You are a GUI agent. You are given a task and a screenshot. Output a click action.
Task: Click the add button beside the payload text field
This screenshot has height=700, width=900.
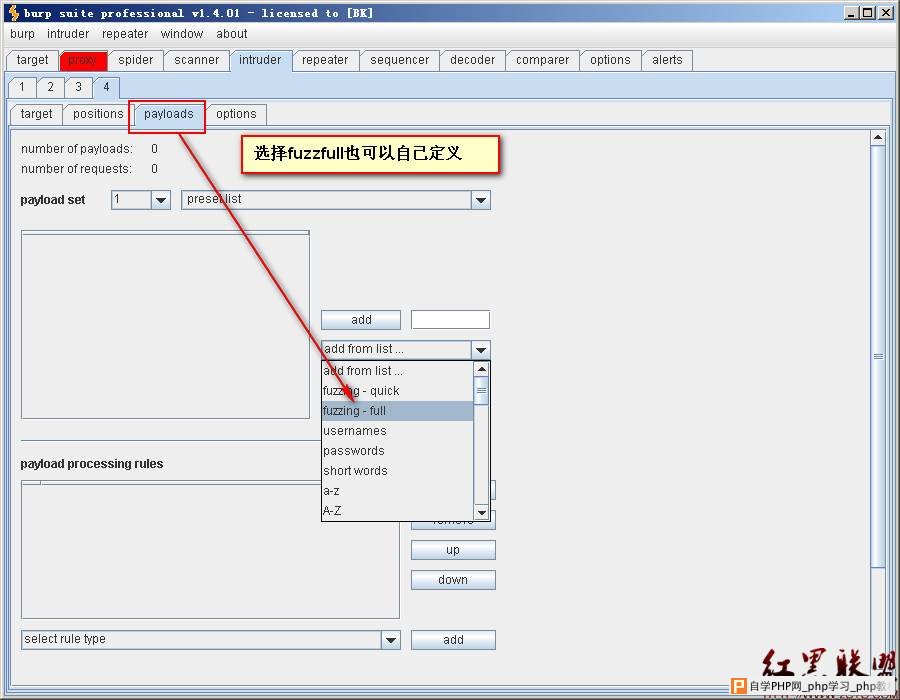click(361, 320)
